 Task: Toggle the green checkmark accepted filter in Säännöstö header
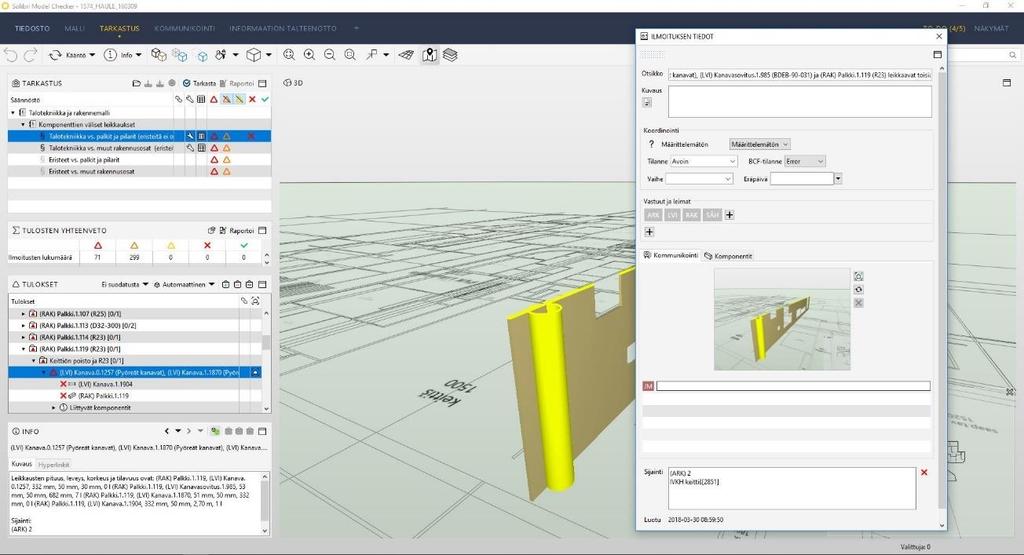tap(265, 99)
